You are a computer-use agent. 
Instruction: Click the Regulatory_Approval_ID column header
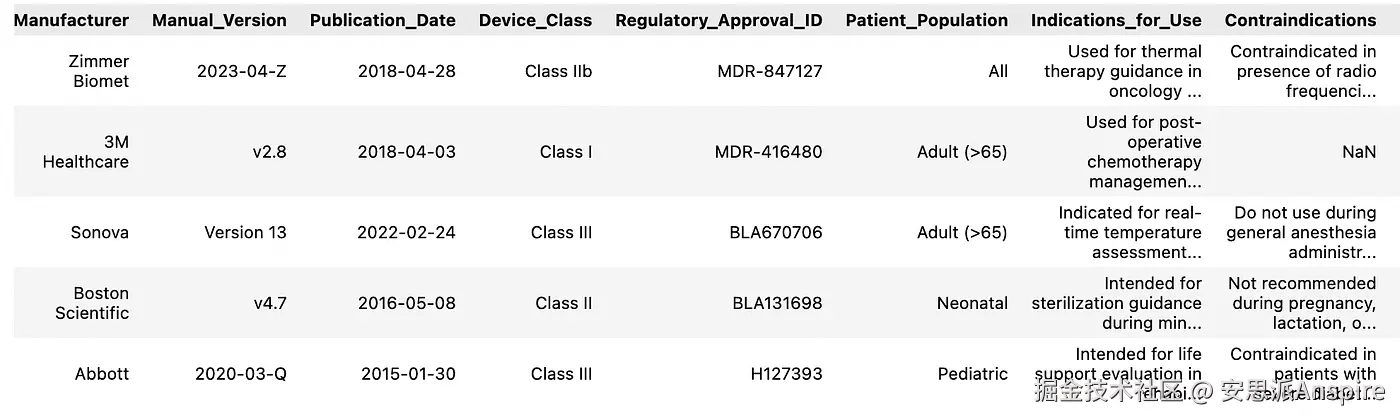[x=718, y=20]
